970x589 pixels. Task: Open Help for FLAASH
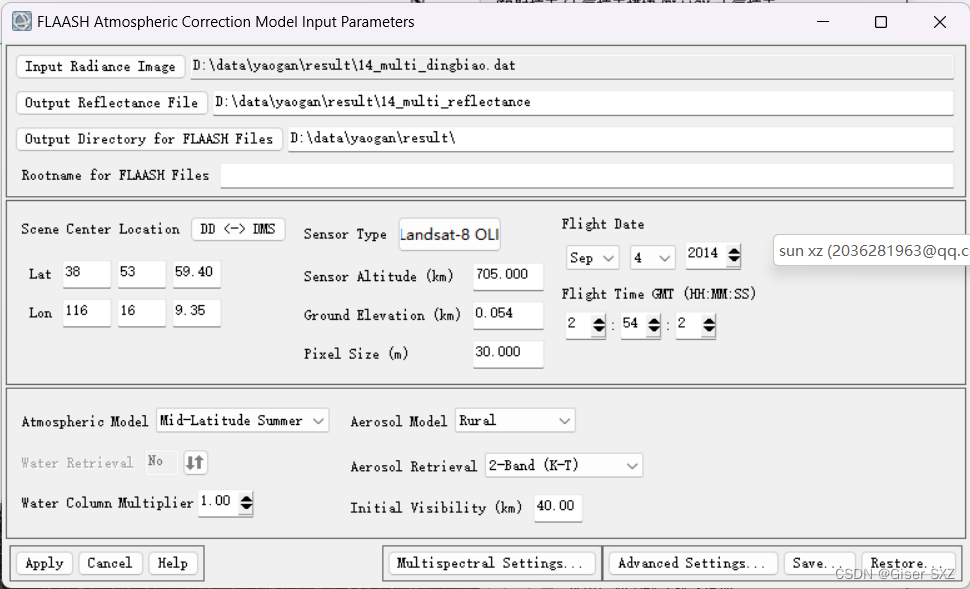[173, 564]
